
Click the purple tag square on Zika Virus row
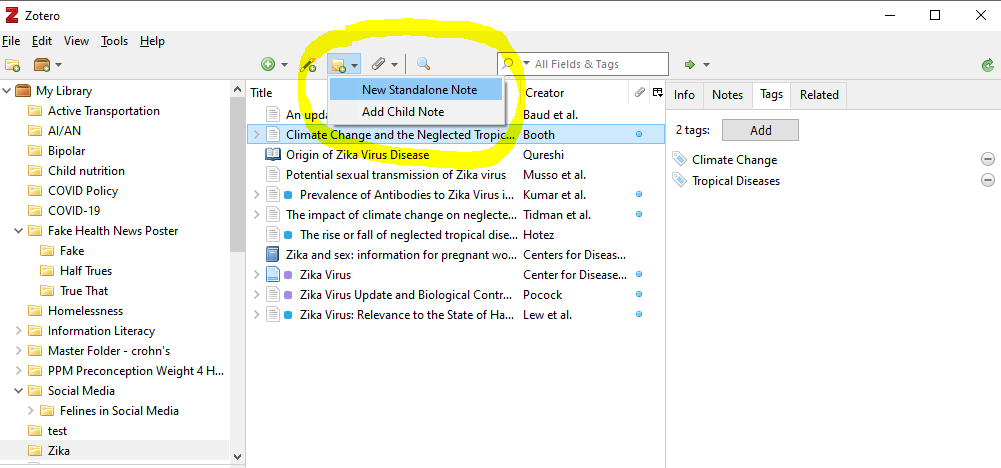[288, 275]
